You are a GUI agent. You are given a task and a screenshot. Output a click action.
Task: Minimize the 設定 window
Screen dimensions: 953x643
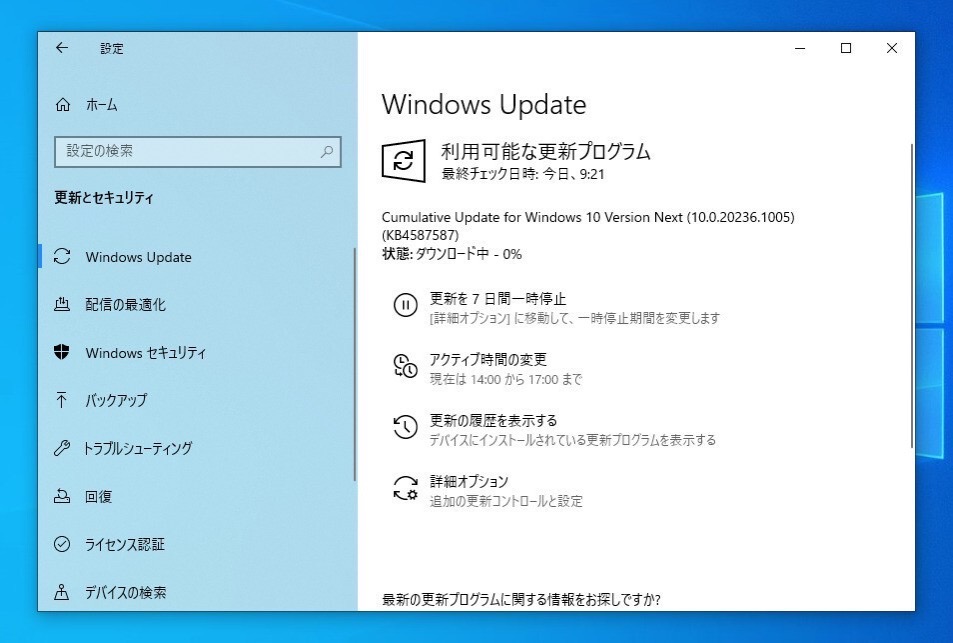(800, 48)
